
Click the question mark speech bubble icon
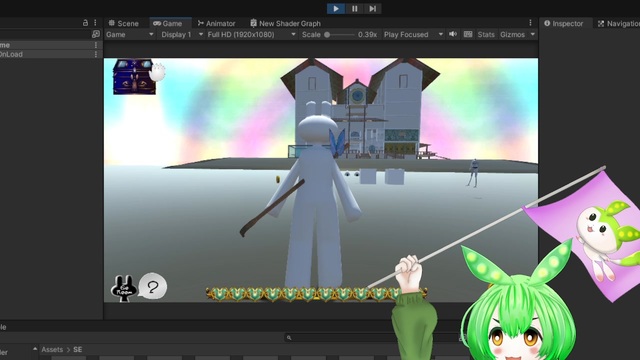[x=153, y=287]
